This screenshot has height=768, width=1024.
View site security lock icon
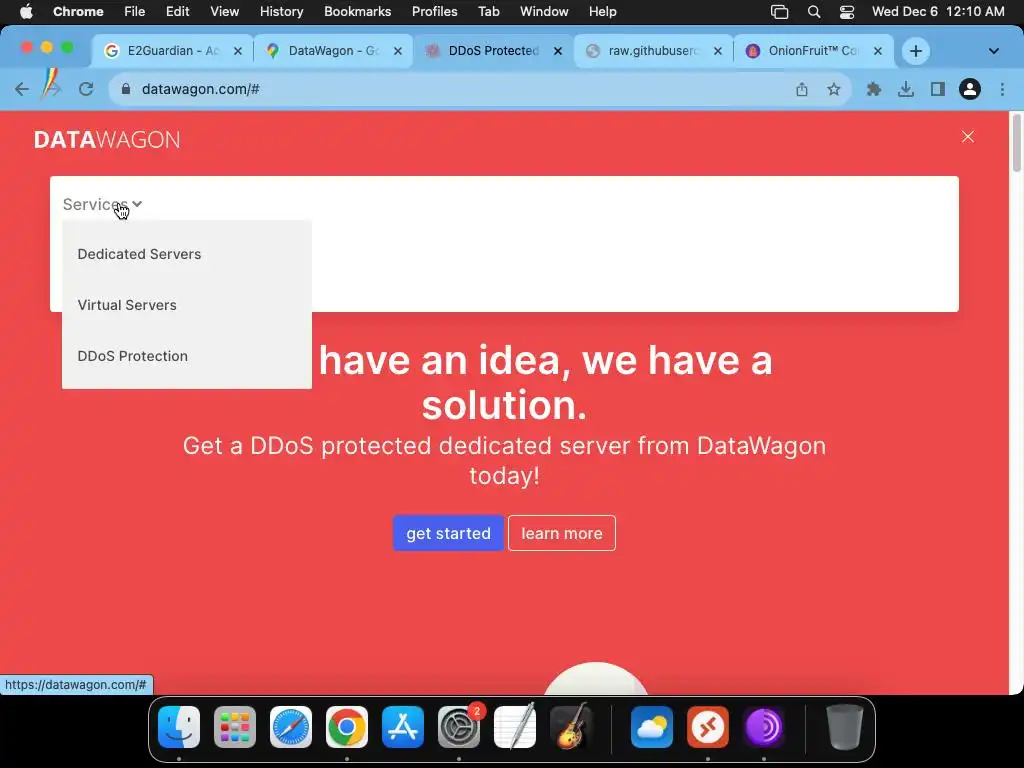[x=126, y=89]
